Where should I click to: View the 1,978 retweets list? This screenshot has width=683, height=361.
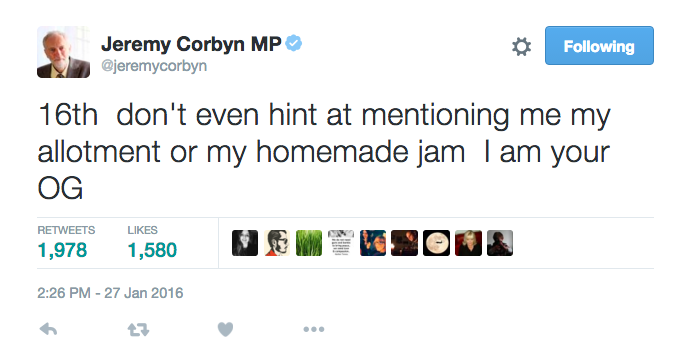[66, 243]
